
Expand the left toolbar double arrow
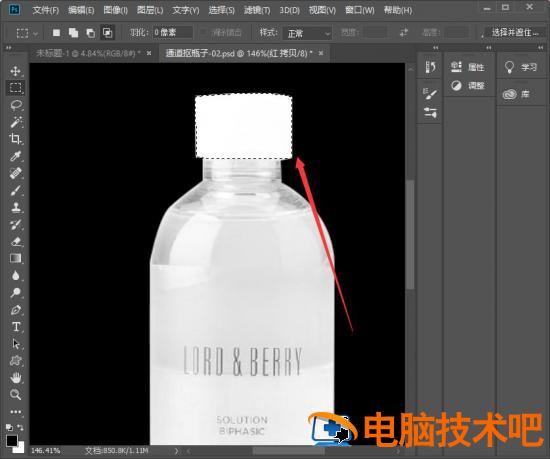pyautogui.click(x=8, y=47)
